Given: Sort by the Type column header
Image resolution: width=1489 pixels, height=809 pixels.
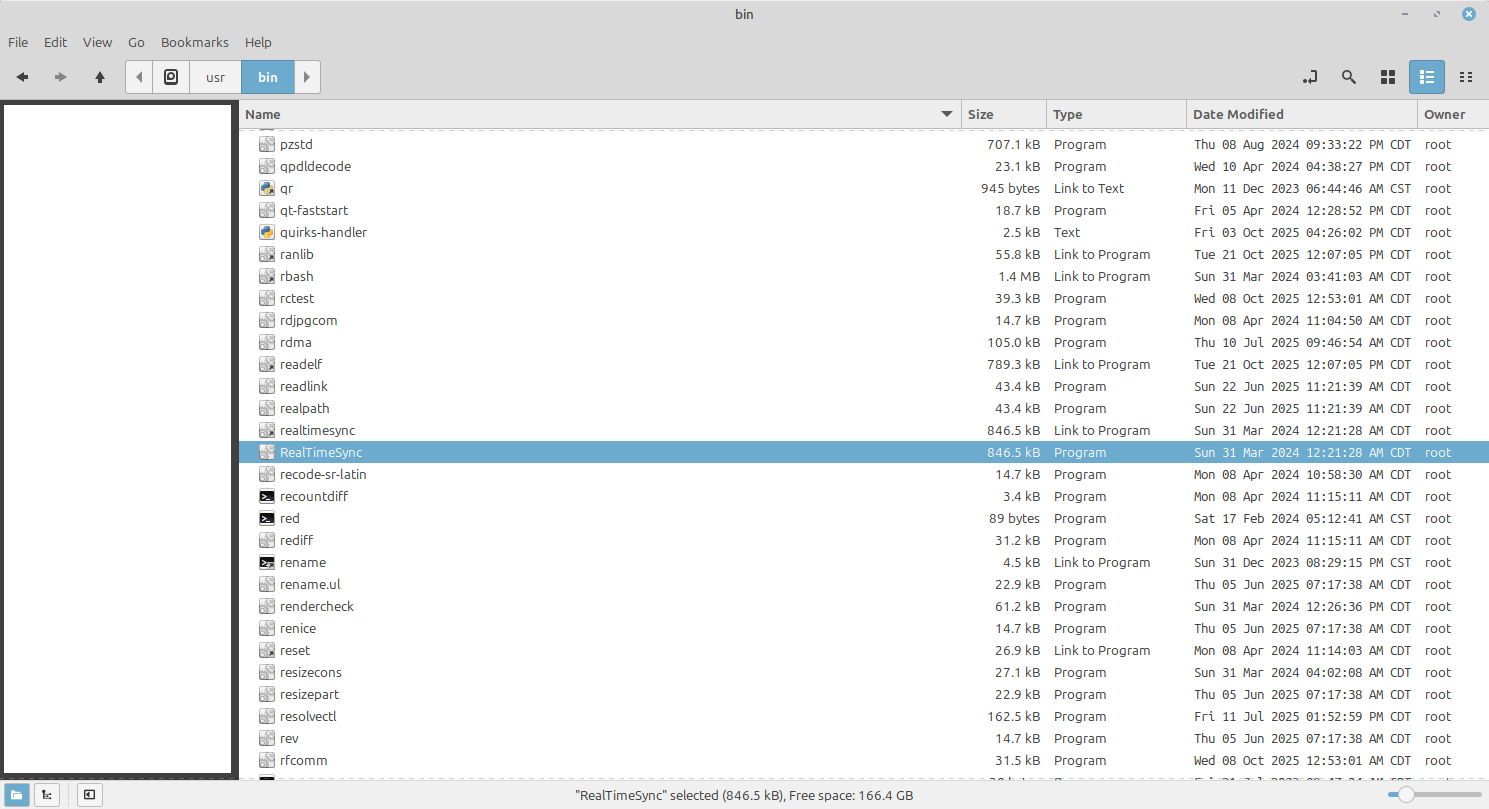Looking at the screenshot, I should pos(1116,114).
